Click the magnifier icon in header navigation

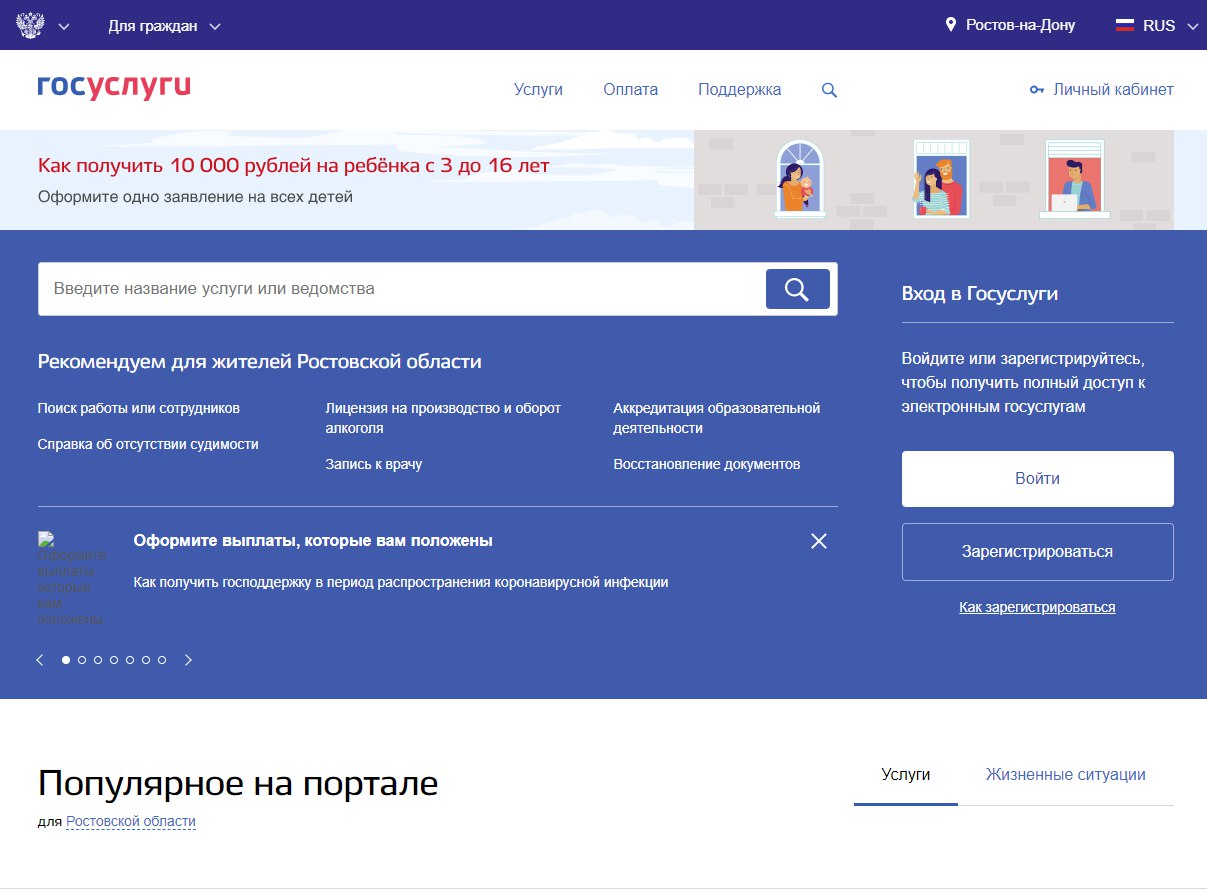(x=829, y=90)
